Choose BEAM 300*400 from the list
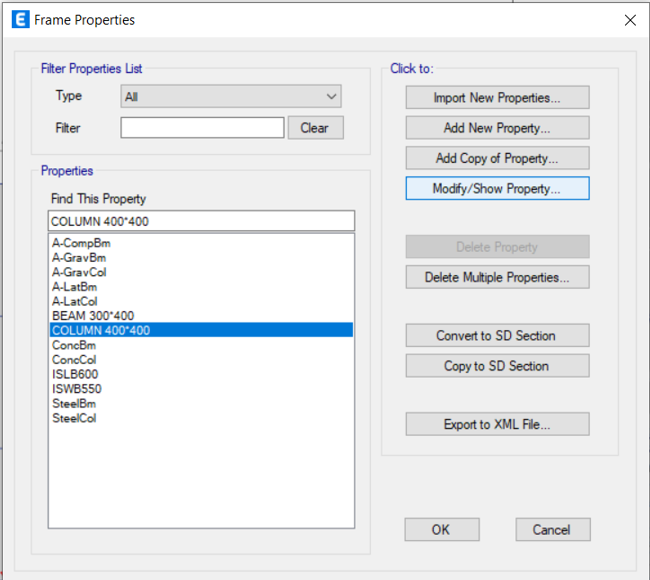The width and height of the screenshot is (650, 580). point(93,315)
